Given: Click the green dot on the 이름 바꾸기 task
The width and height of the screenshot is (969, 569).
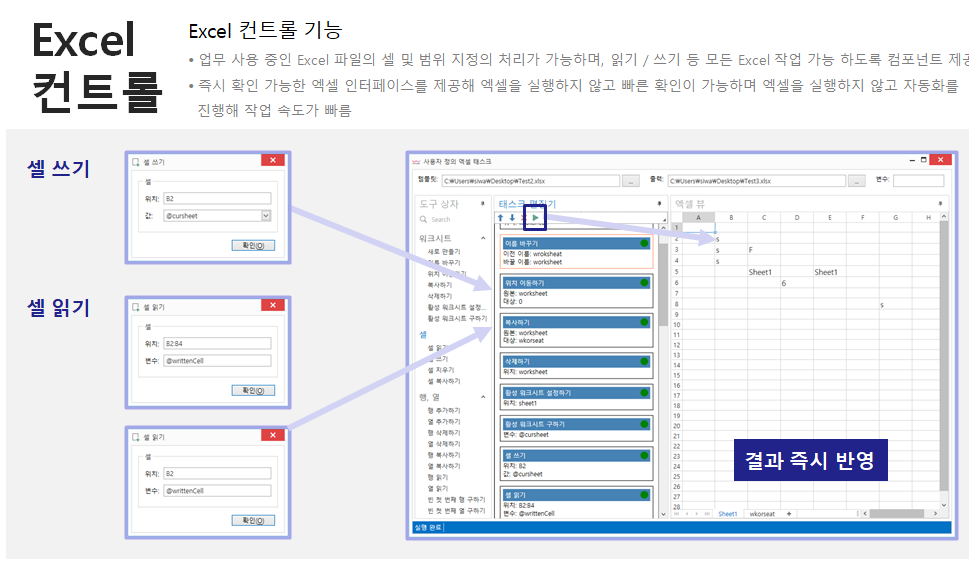Looking at the screenshot, I should coord(645,243).
